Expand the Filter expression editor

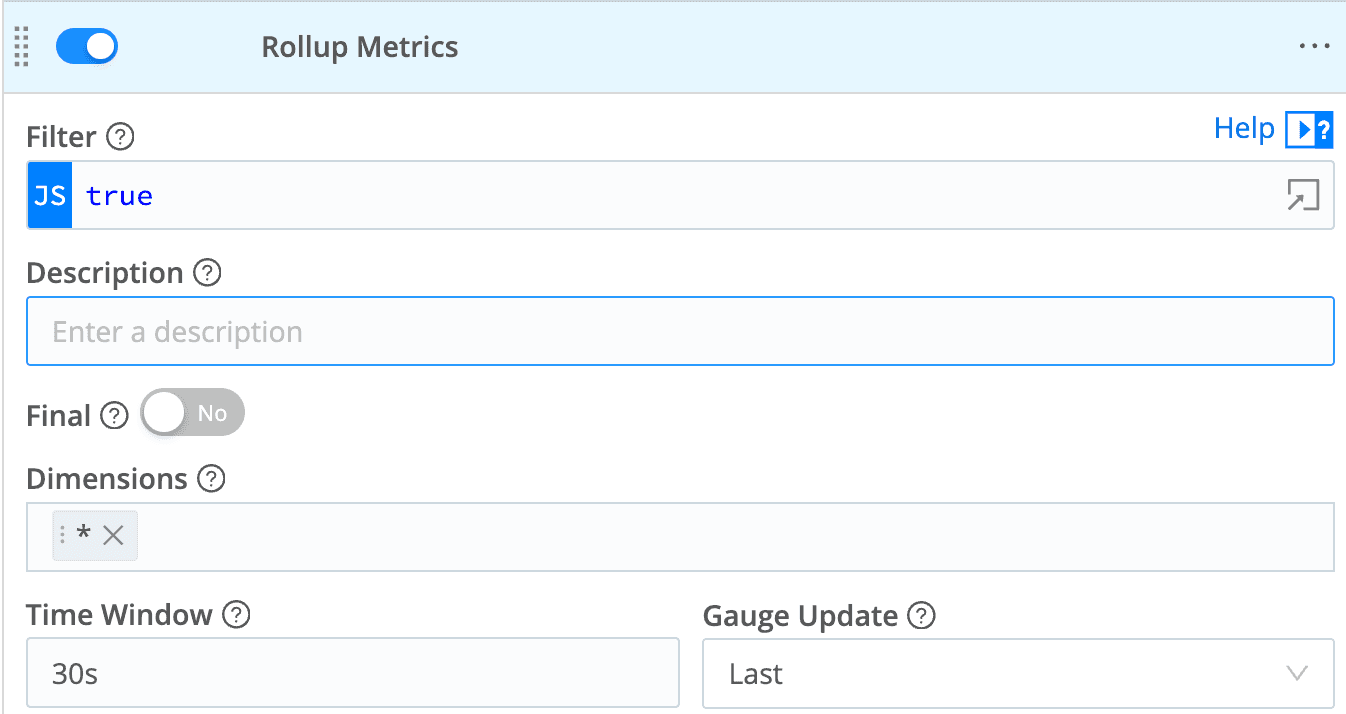point(1303,196)
